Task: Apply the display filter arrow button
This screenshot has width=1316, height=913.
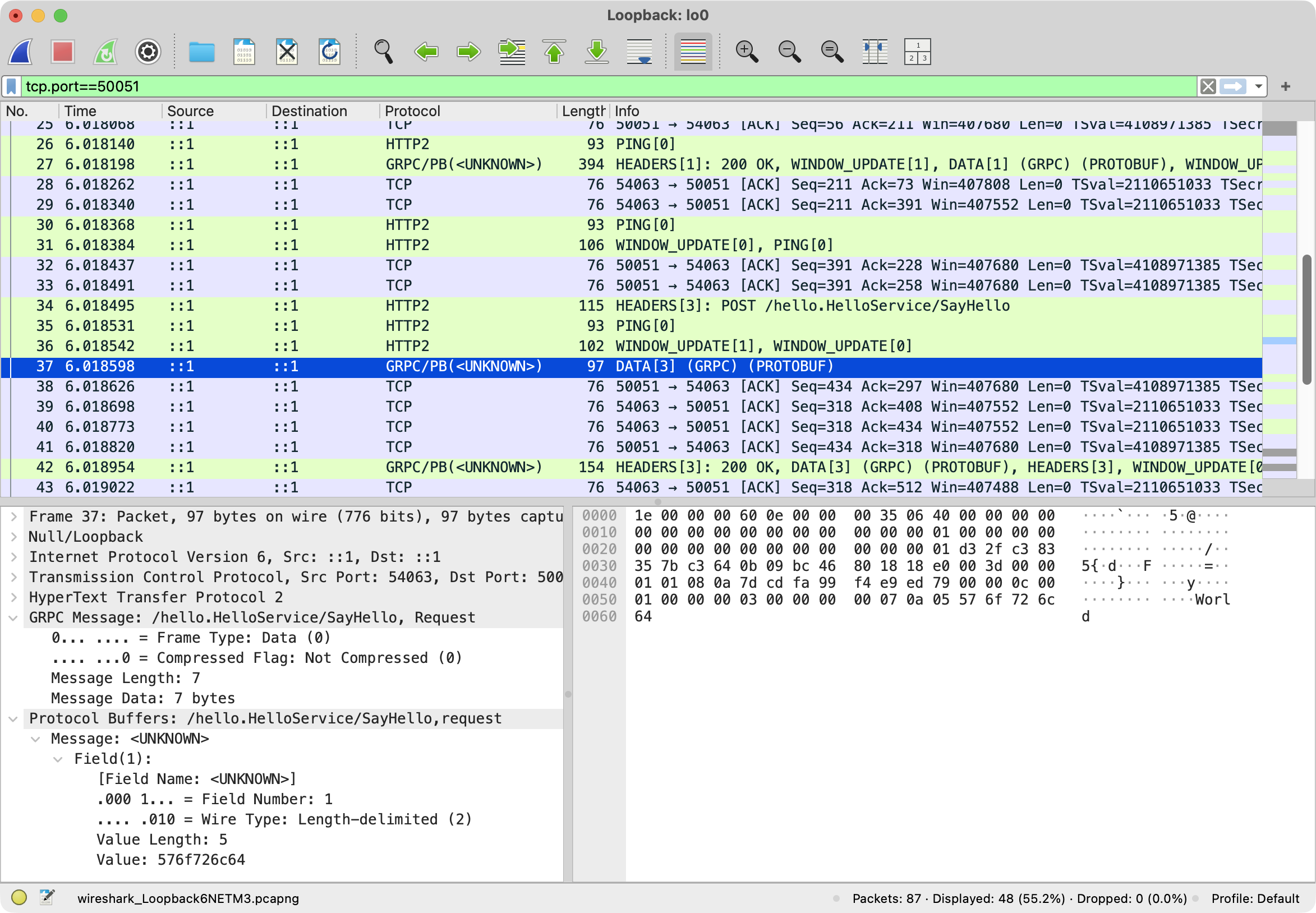Action: [1232, 86]
